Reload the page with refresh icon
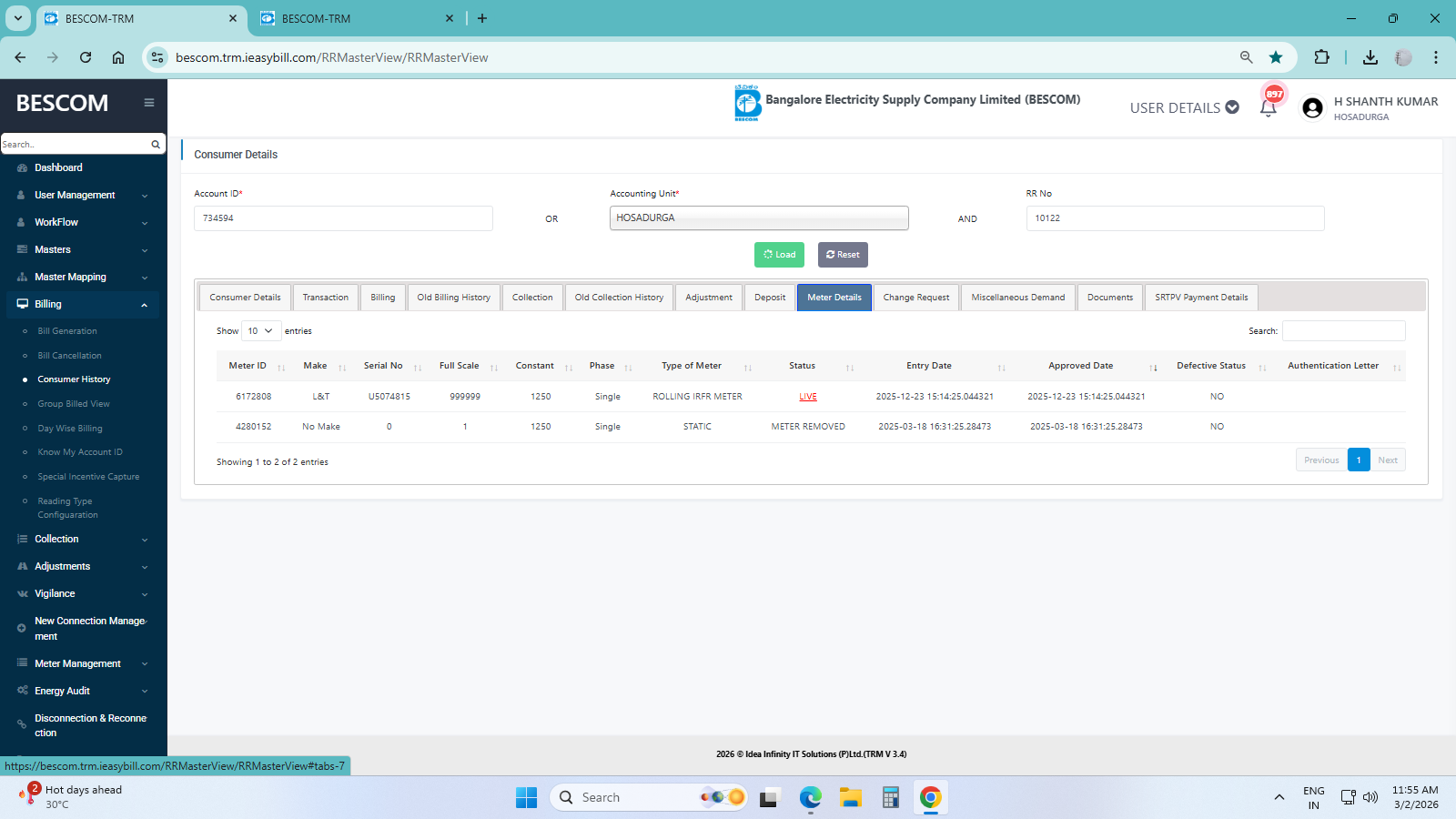Screen dimensions: 1456x819 point(86,57)
